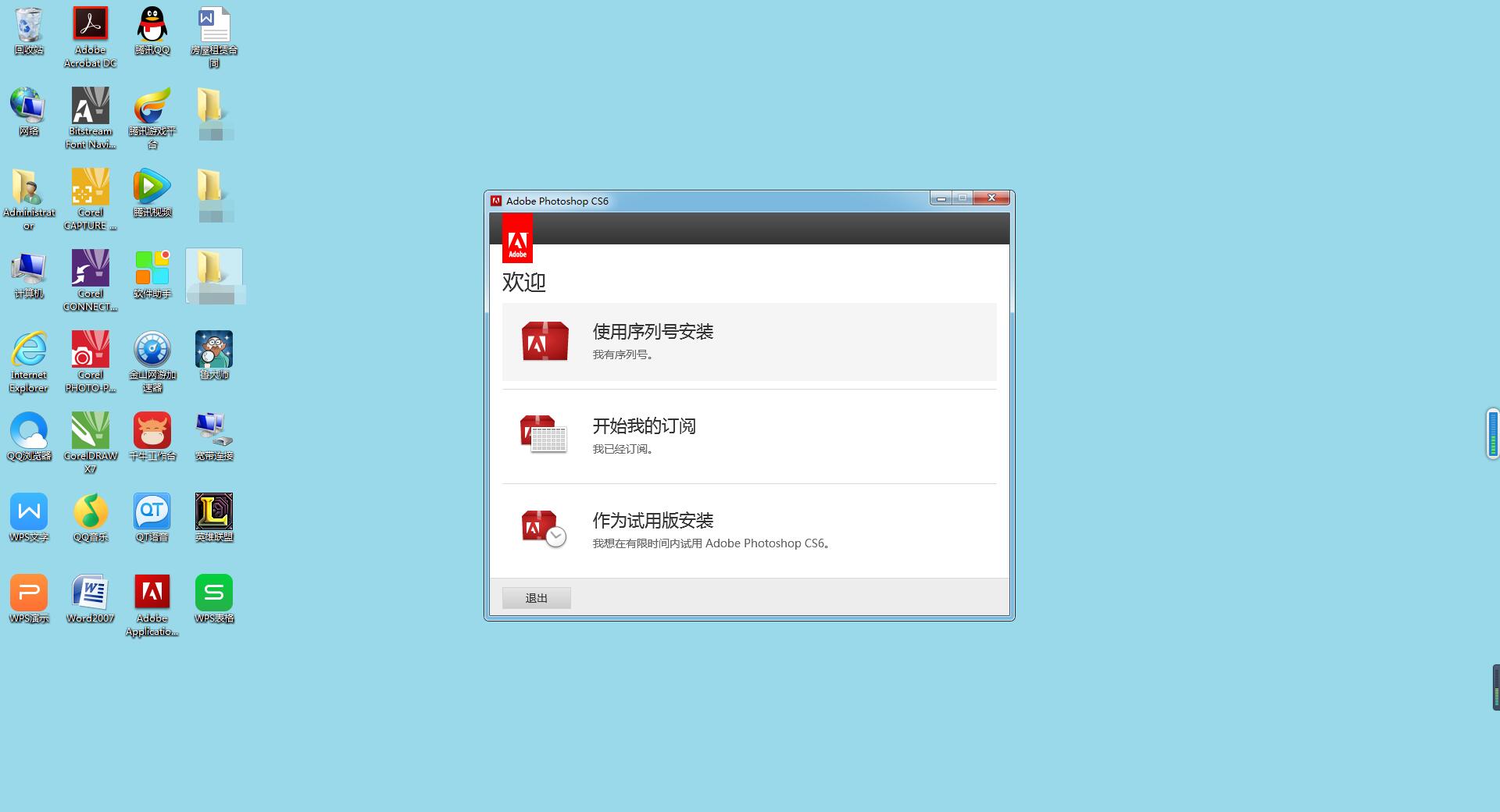This screenshot has width=1500, height=812.
Task: Select the QT语音 icon
Action: (x=152, y=518)
